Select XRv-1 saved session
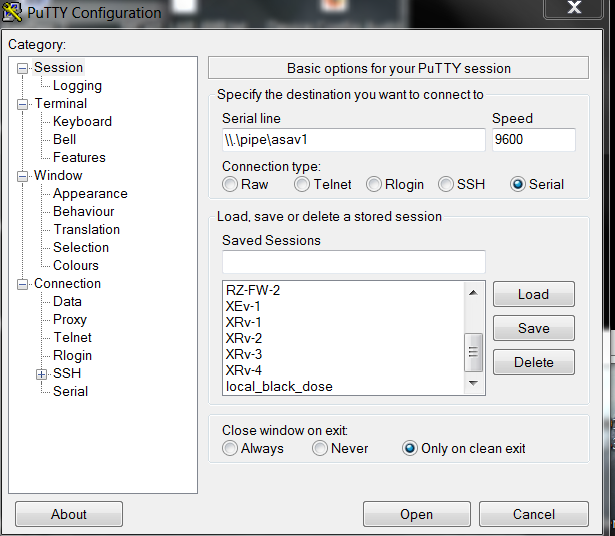Viewport: 615px width, 536px height. (x=344, y=322)
